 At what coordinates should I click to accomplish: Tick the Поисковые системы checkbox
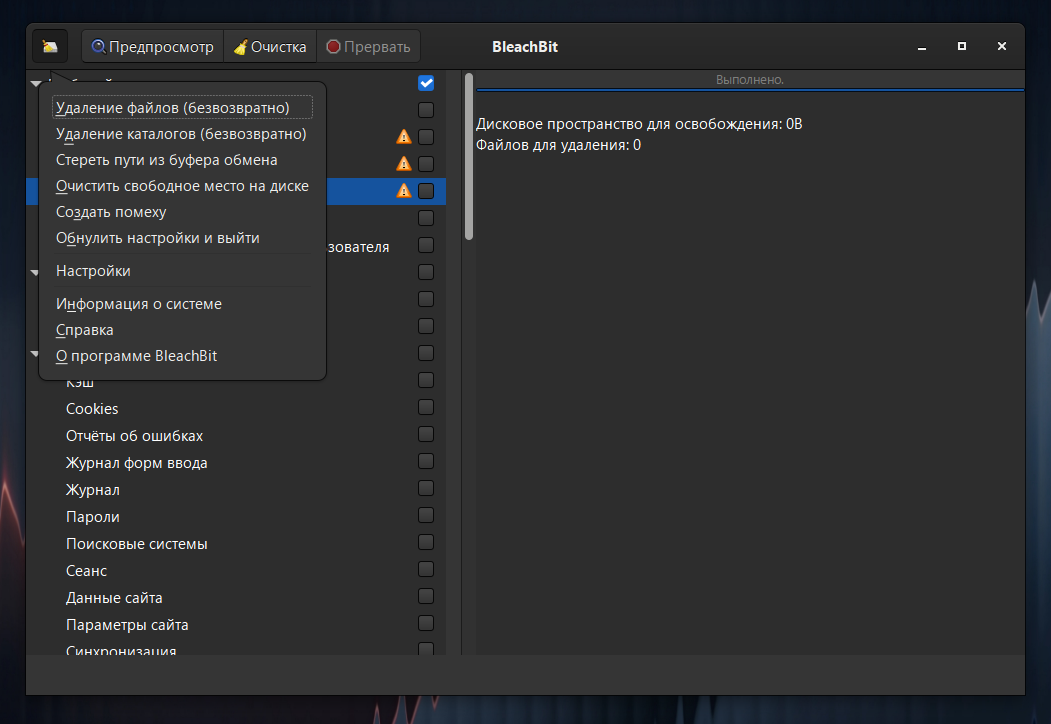[426, 542]
